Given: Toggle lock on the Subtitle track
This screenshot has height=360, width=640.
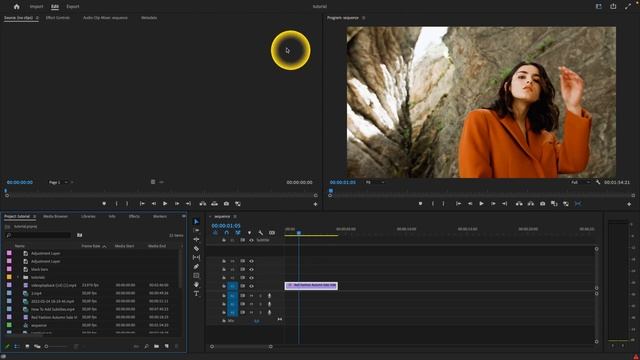Looking at the screenshot, I should (224, 240).
